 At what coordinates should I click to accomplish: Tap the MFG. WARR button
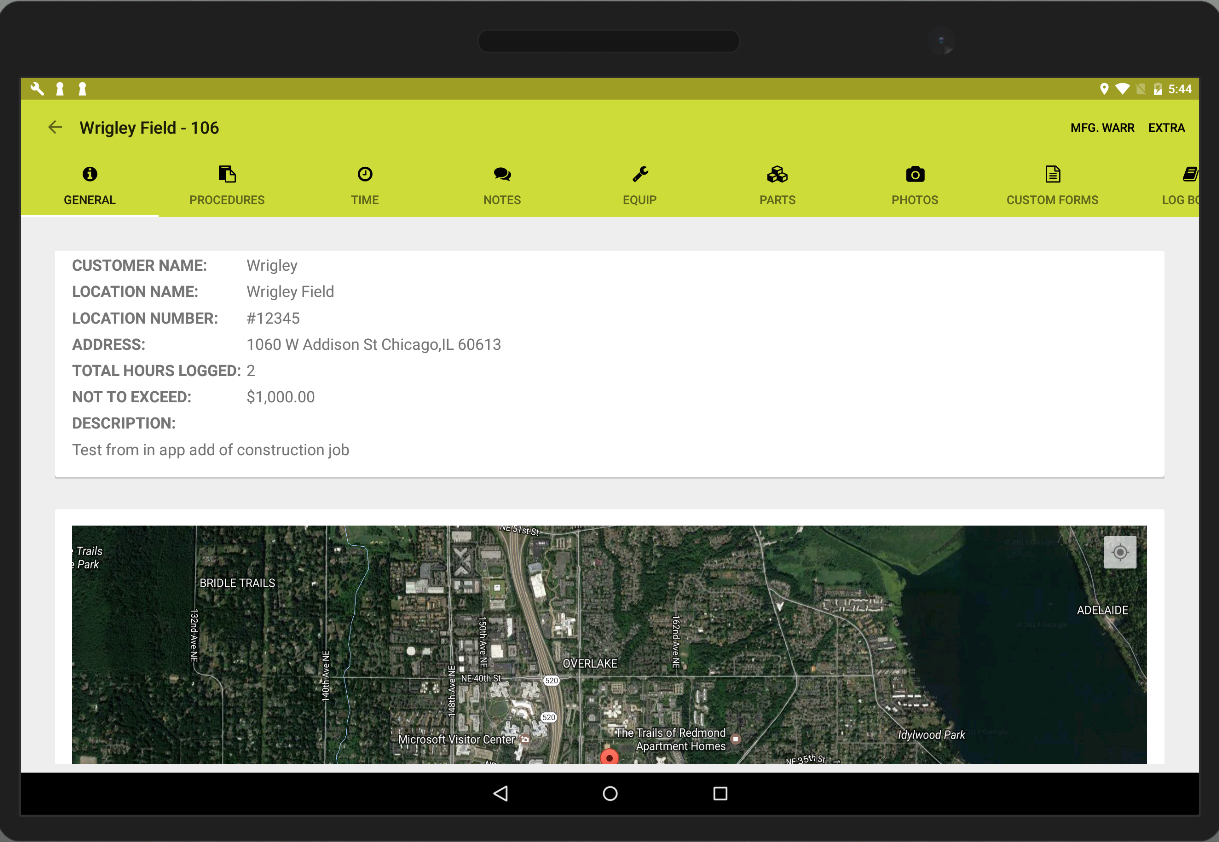1103,128
